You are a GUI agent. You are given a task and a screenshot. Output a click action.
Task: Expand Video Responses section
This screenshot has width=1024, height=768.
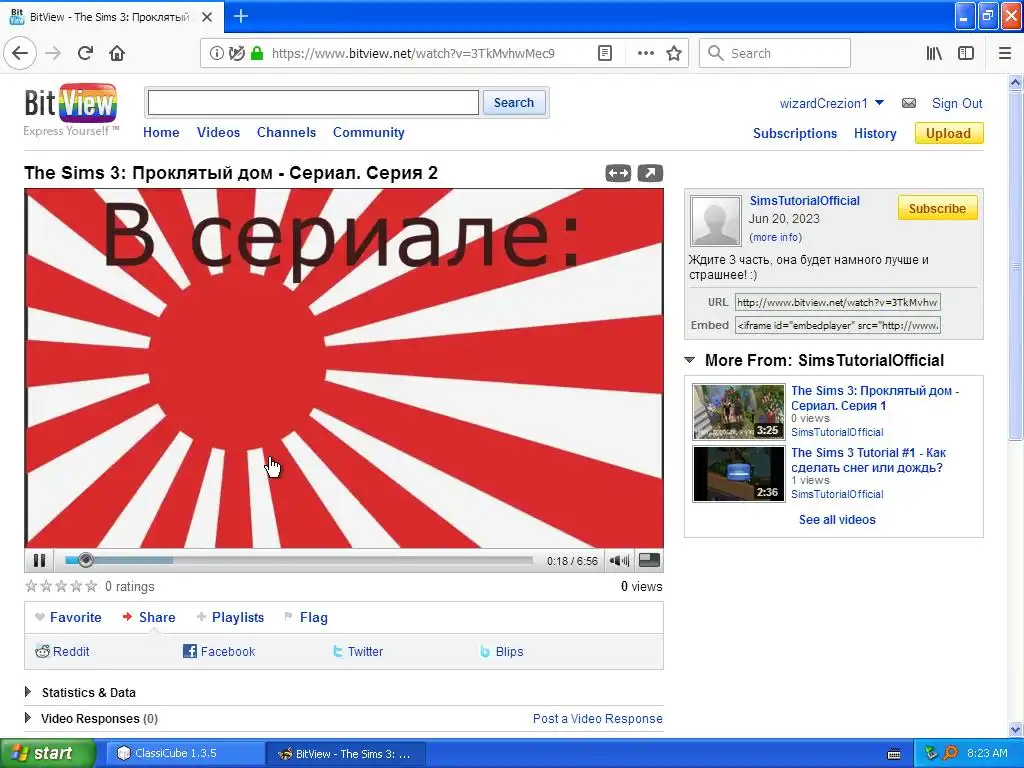coord(28,718)
